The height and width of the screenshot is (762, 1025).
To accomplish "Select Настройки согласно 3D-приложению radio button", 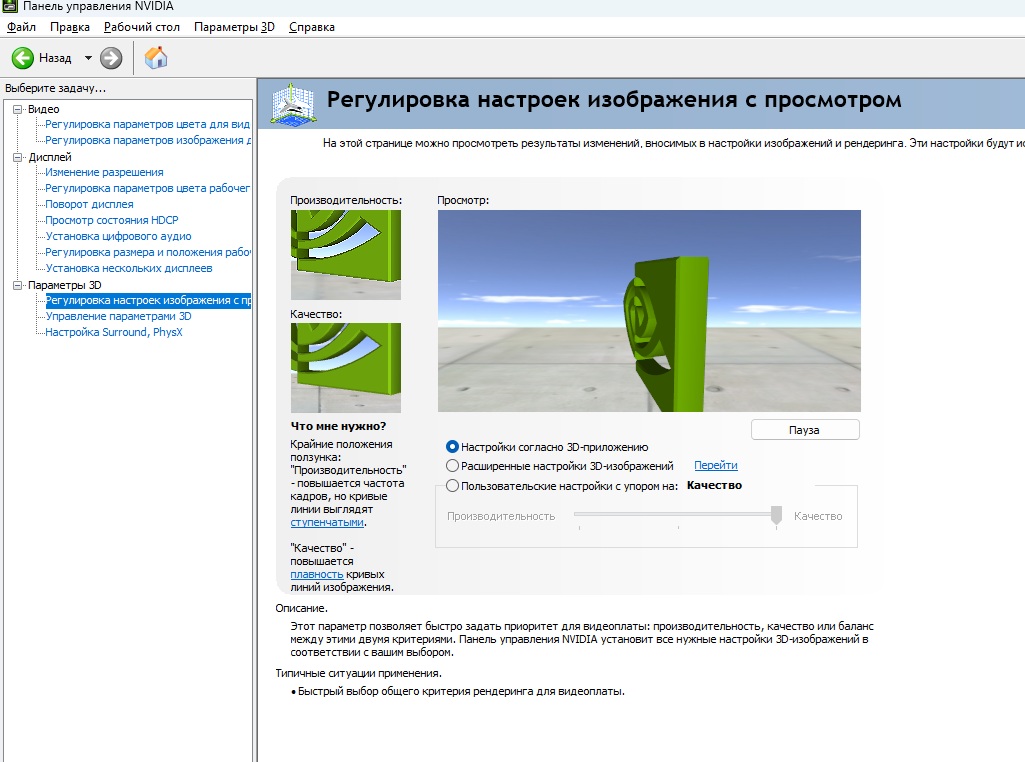I will [x=452, y=447].
